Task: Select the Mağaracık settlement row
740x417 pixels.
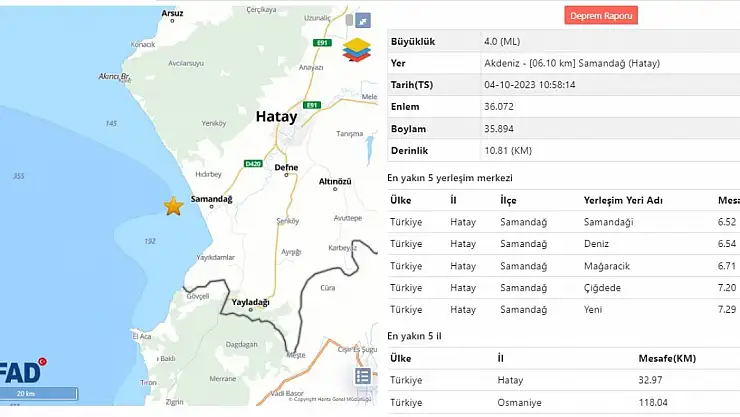Action: [x=563, y=265]
